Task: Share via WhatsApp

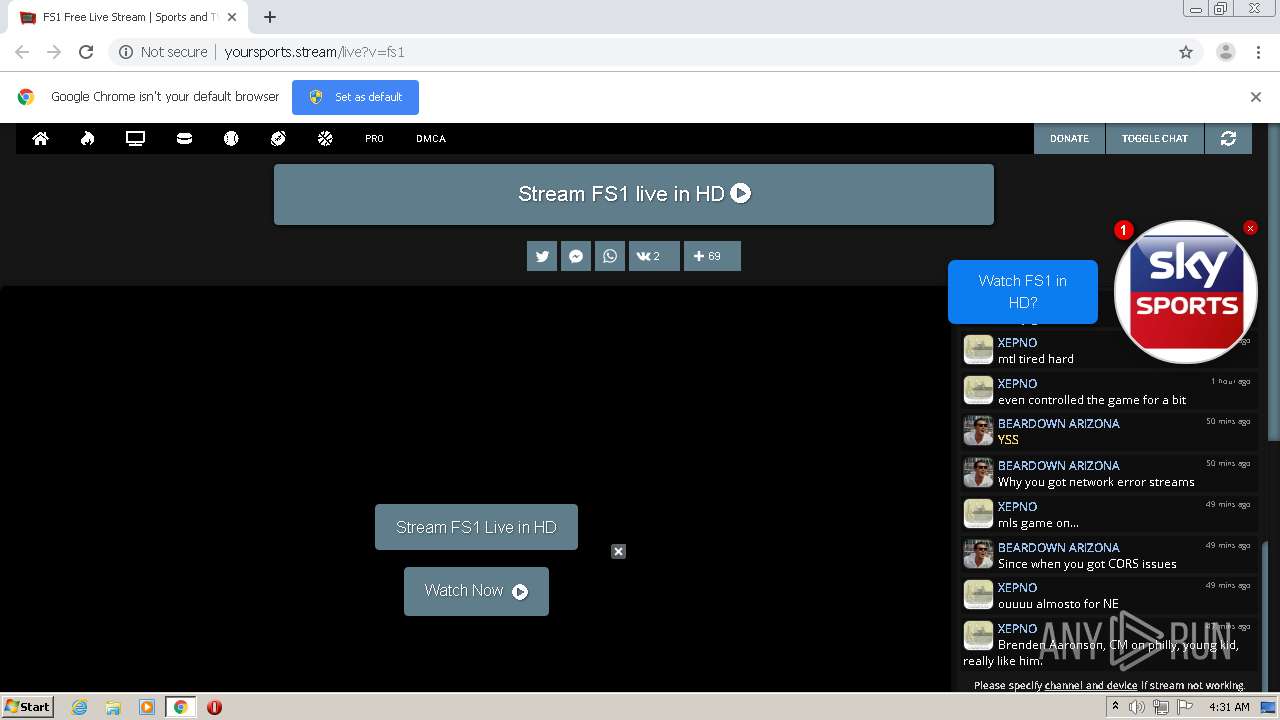Action: tap(610, 256)
